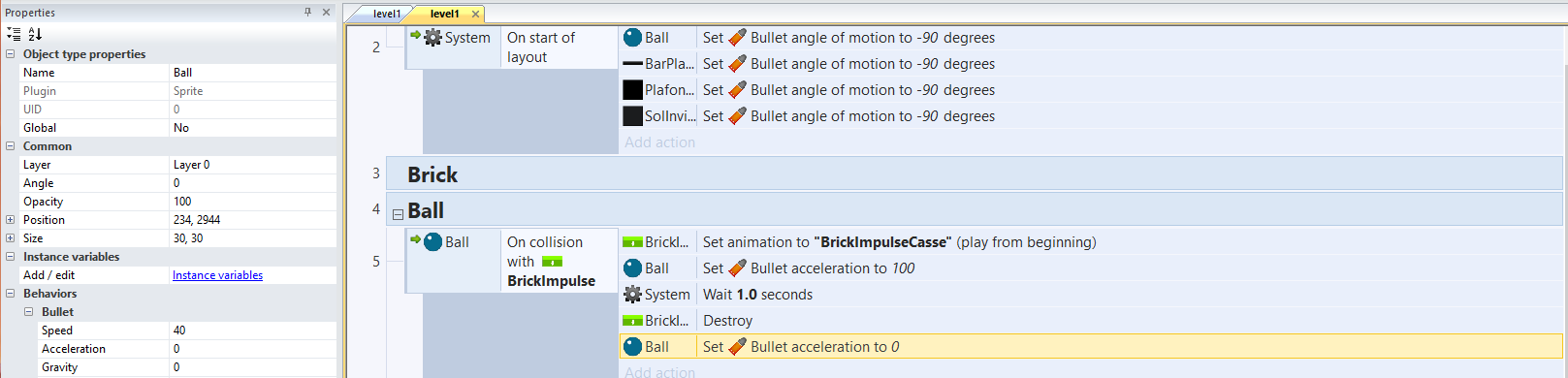Click BarPlayer object icon in actions list
1568x378 pixels.
[x=632, y=64]
